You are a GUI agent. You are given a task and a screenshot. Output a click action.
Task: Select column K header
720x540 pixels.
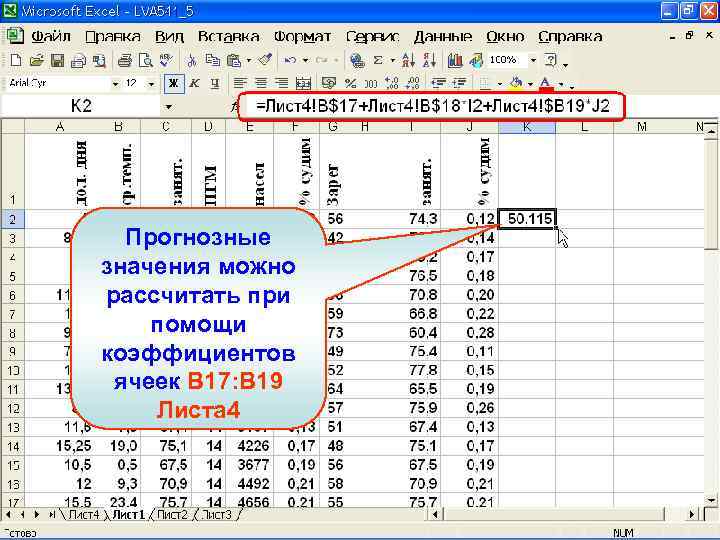527,127
